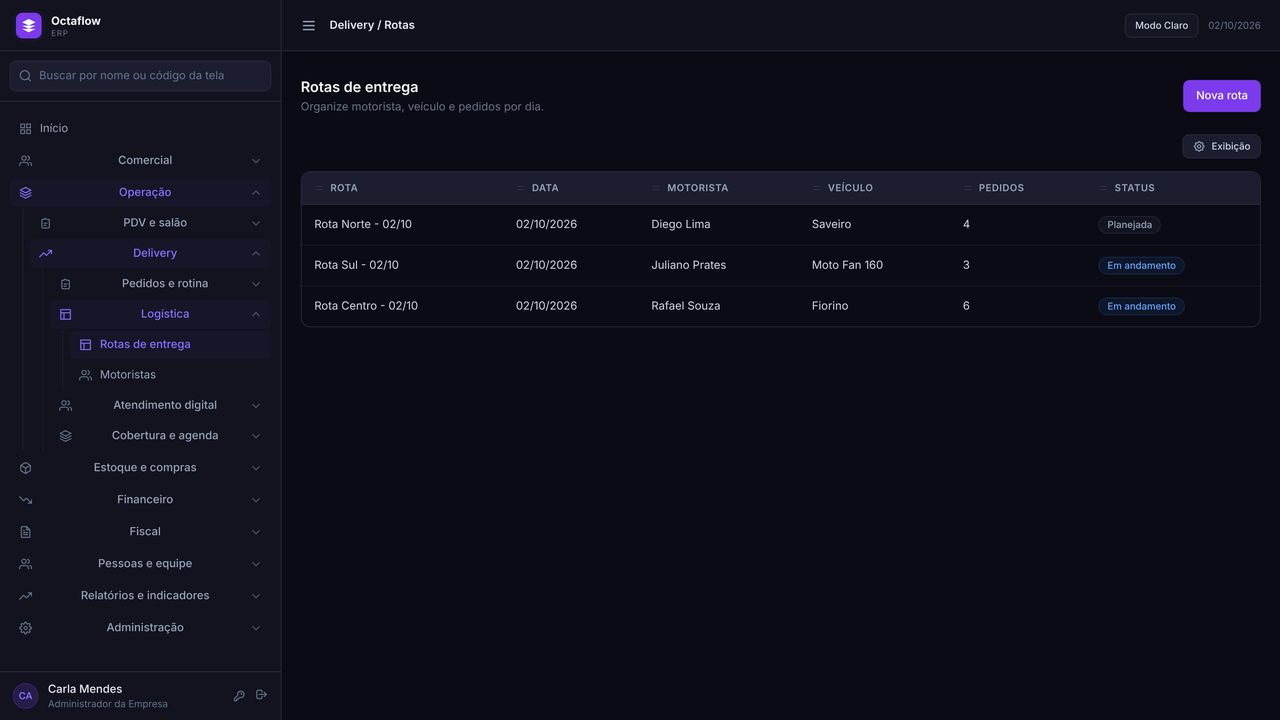Expand the Pedidos e rotina chevron
The image size is (1280, 720).
click(x=256, y=284)
